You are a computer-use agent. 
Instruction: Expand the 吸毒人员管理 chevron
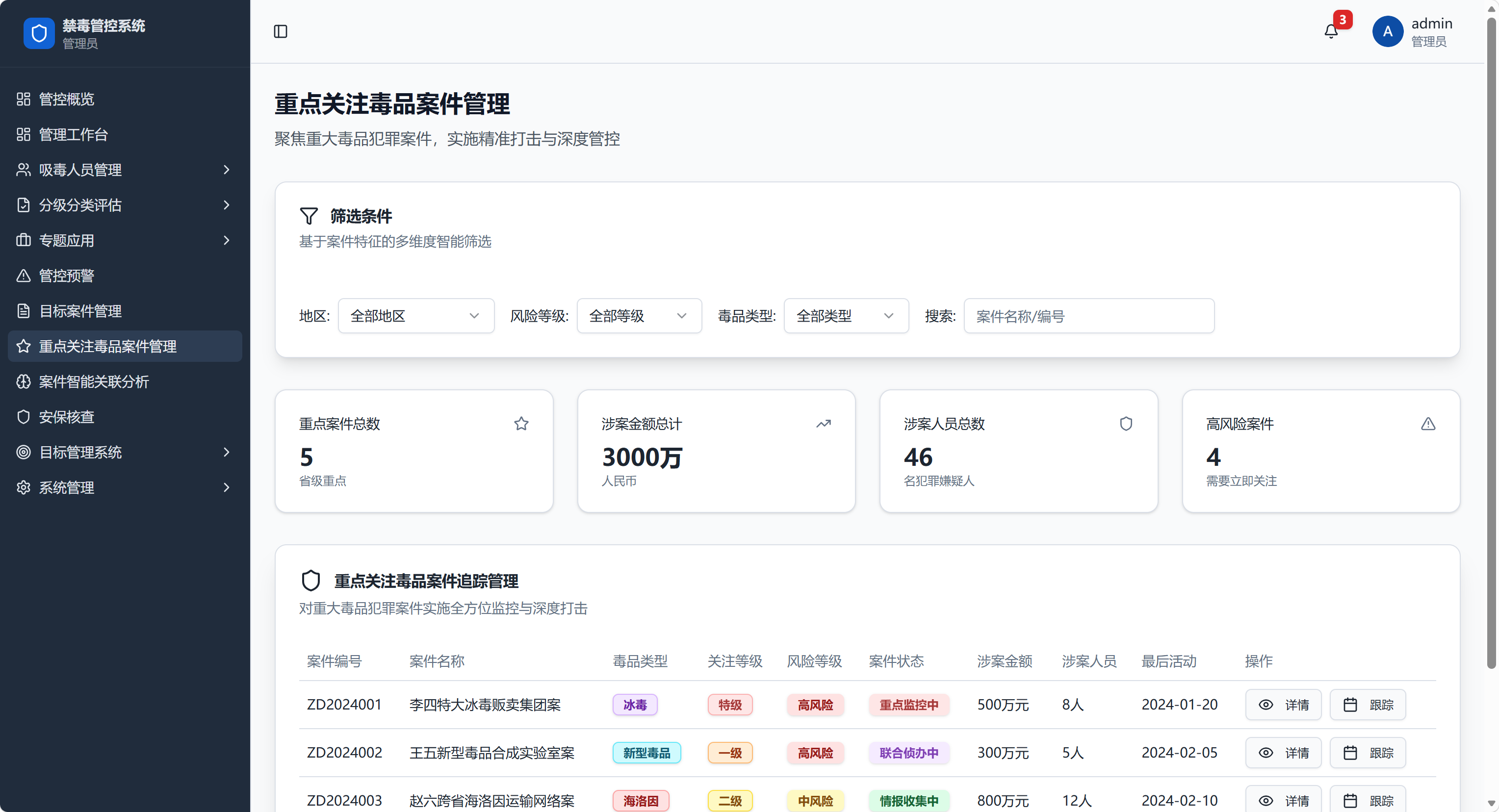[226, 170]
